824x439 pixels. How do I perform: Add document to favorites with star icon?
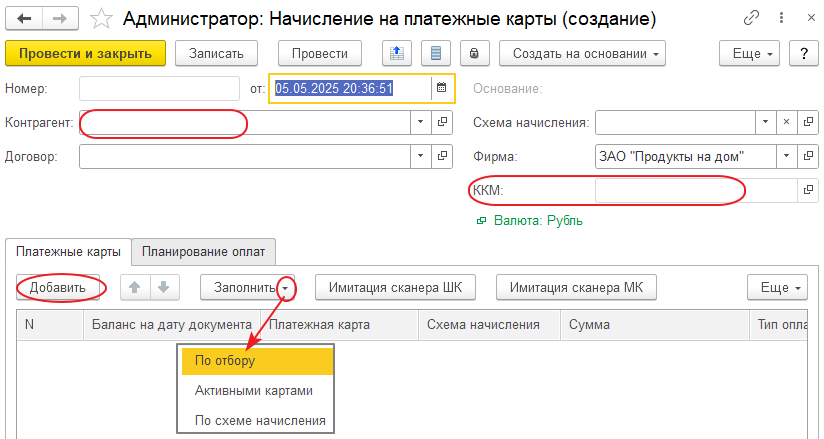click(101, 19)
